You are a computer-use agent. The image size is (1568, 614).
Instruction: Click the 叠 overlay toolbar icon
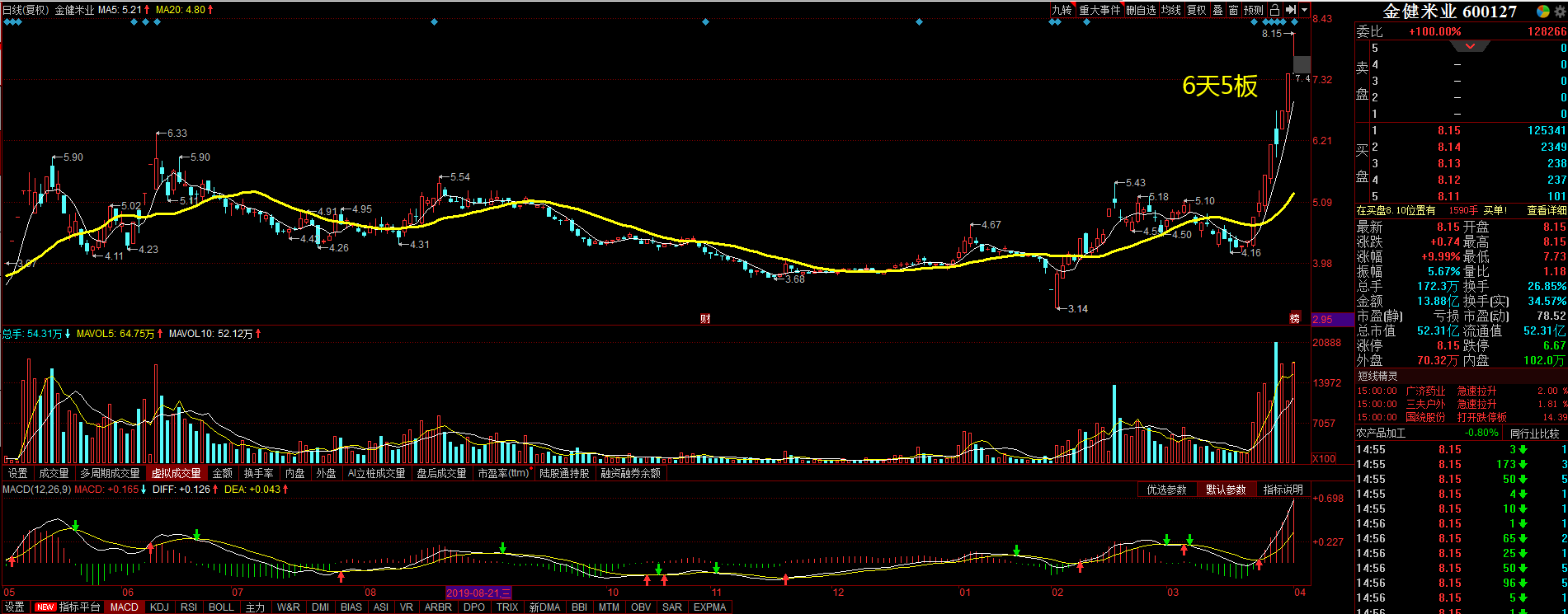click(x=1217, y=10)
